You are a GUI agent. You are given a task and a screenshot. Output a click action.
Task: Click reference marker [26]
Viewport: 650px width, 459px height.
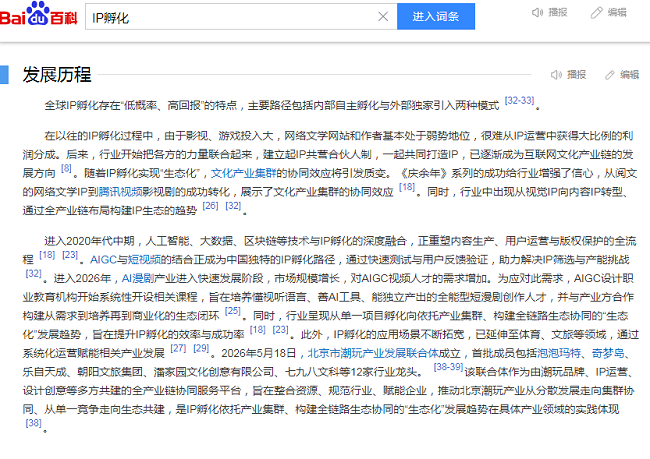tap(210, 206)
